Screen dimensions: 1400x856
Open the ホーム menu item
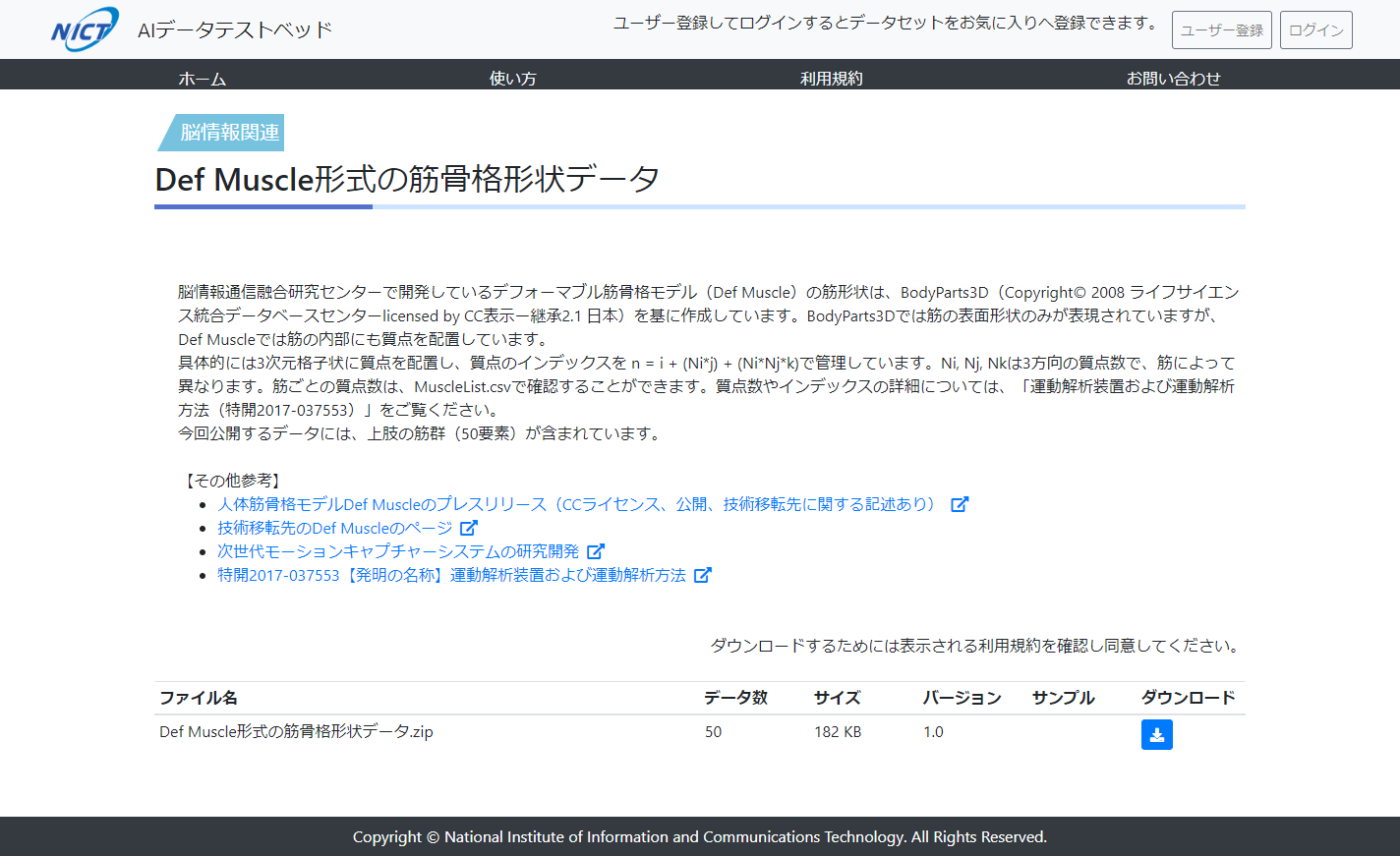[x=203, y=79]
